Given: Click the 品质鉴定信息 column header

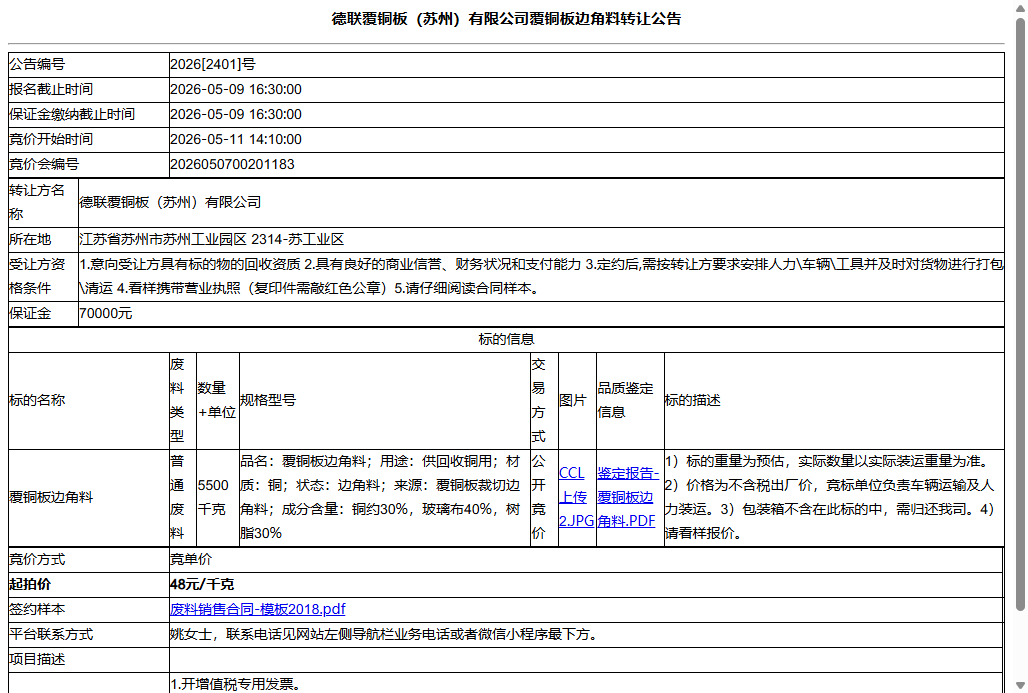Looking at the screenshot, I should [629, 400].
